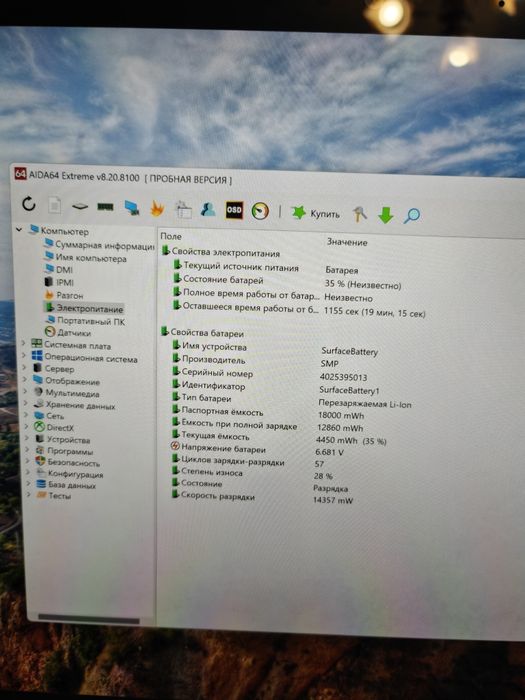Viewport: 525px width, 700px height.
Task: Select Разгон tree item
Action: pos(64,295)
